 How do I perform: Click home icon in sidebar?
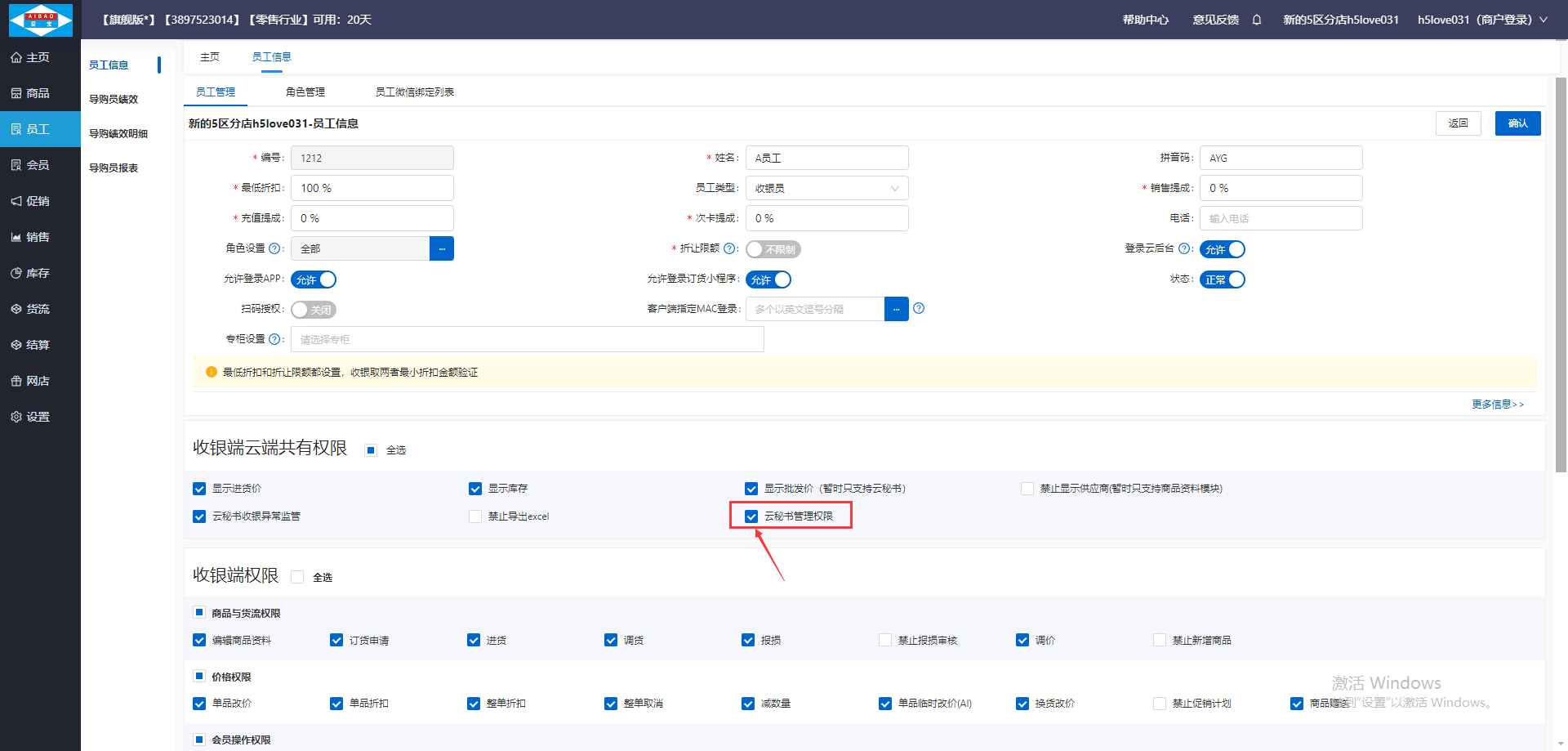click(x=16, y=57)
